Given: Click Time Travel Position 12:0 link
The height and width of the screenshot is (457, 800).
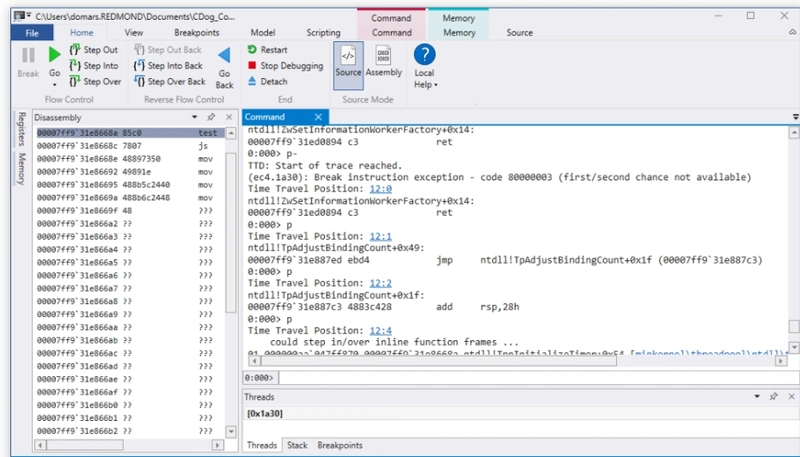Looking at the screenshot, I should click(x=381, y=189).
